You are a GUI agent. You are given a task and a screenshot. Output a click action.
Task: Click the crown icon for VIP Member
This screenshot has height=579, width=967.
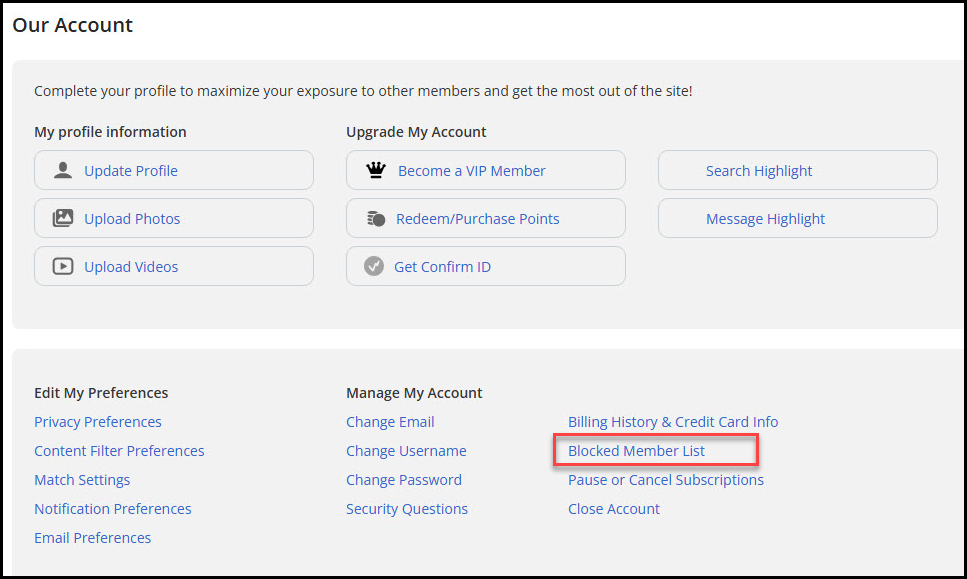[376, 170]
